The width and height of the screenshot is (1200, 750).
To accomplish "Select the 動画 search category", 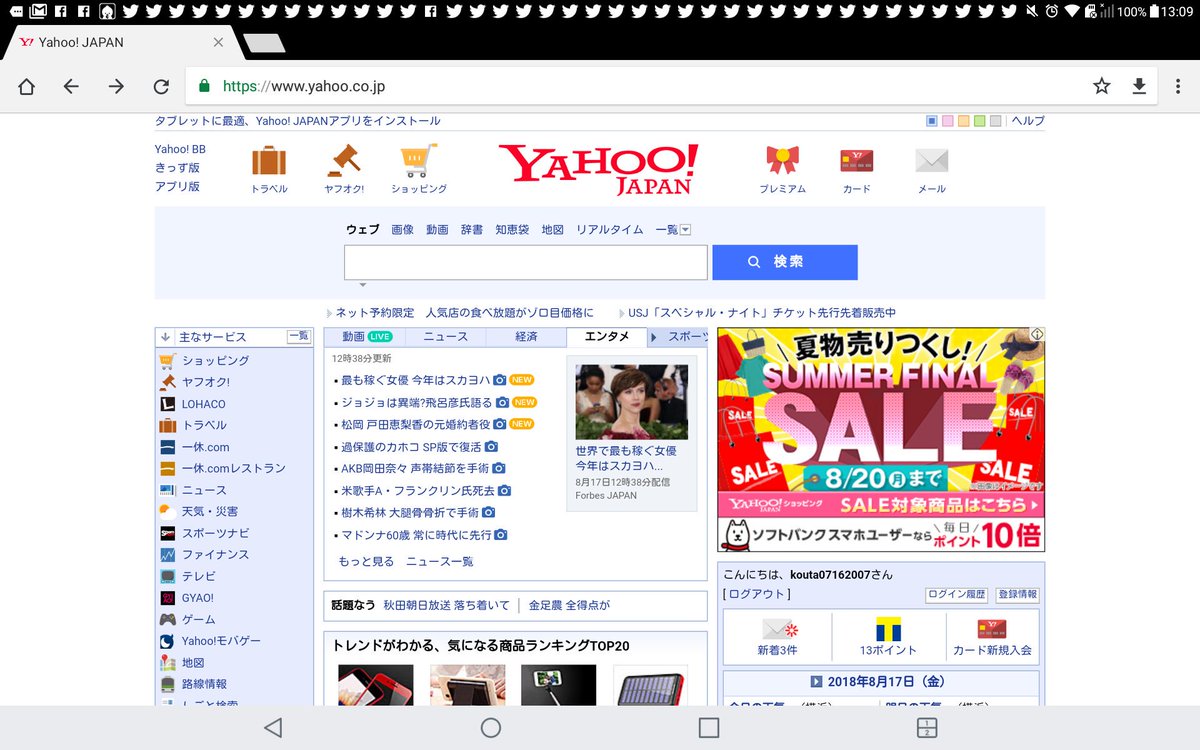I will pyautogui.click(x=437, y=229).
